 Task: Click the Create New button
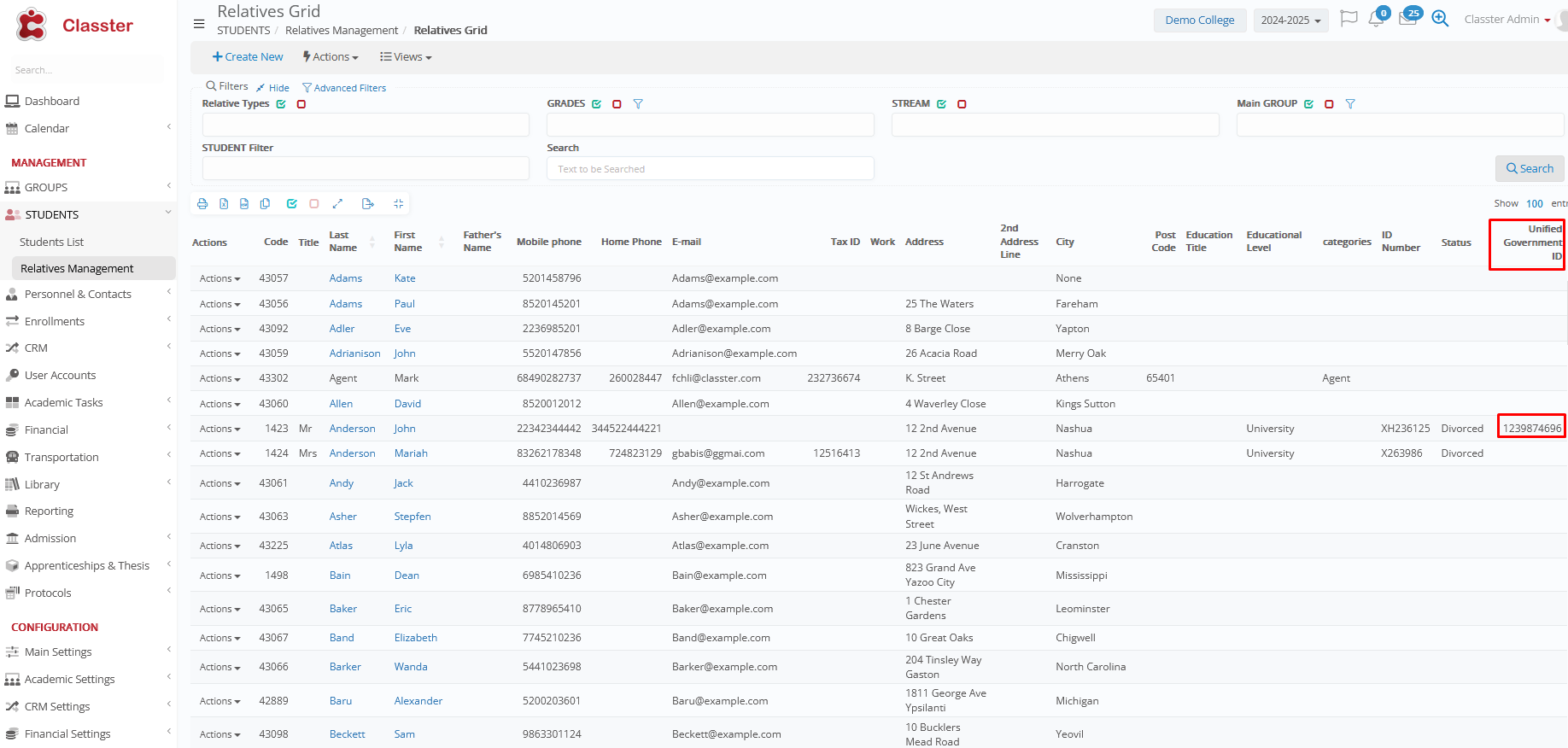(x=248, y=57)
